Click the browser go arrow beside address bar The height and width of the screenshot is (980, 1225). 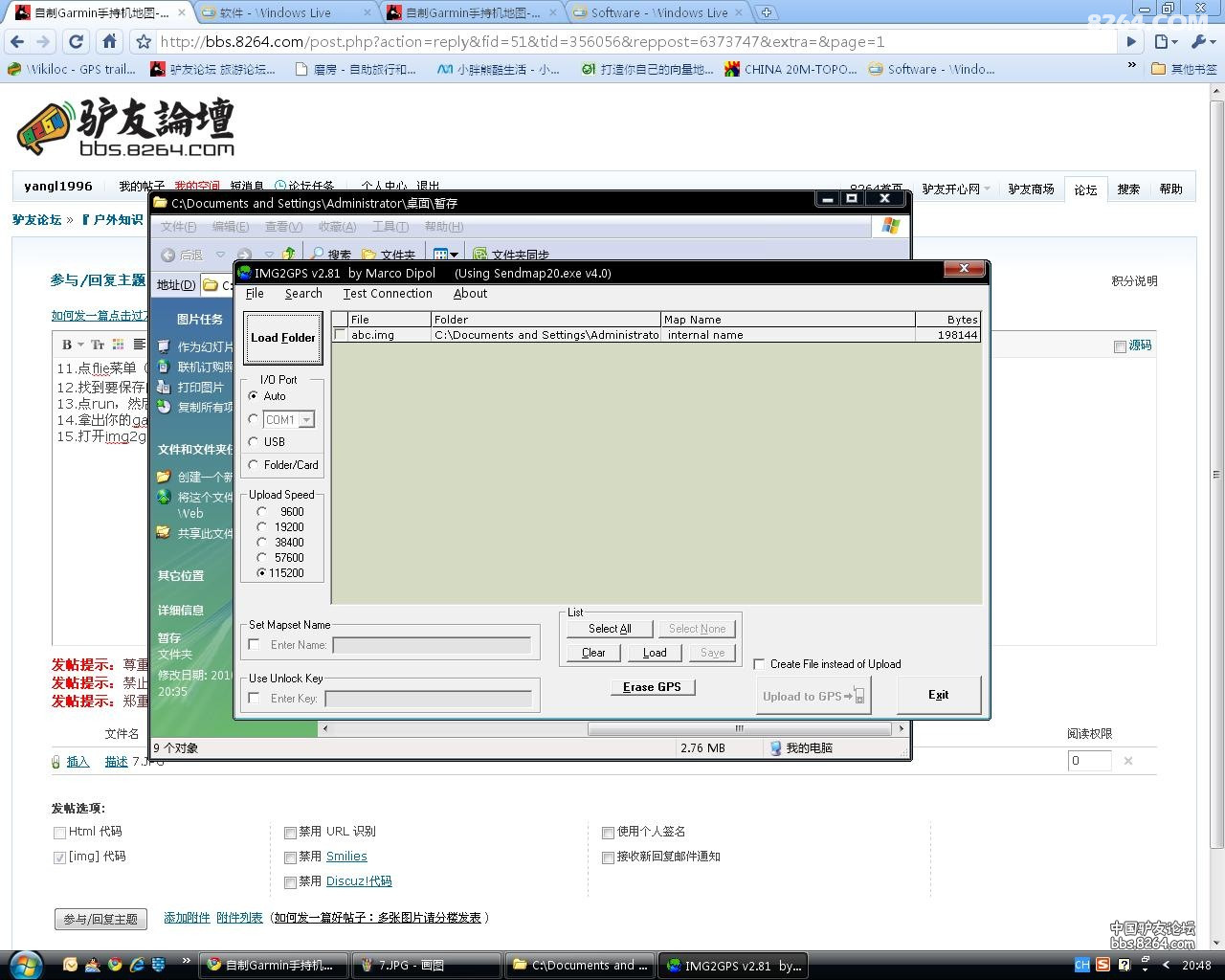pyautogui.click(x=1131, y=41)
